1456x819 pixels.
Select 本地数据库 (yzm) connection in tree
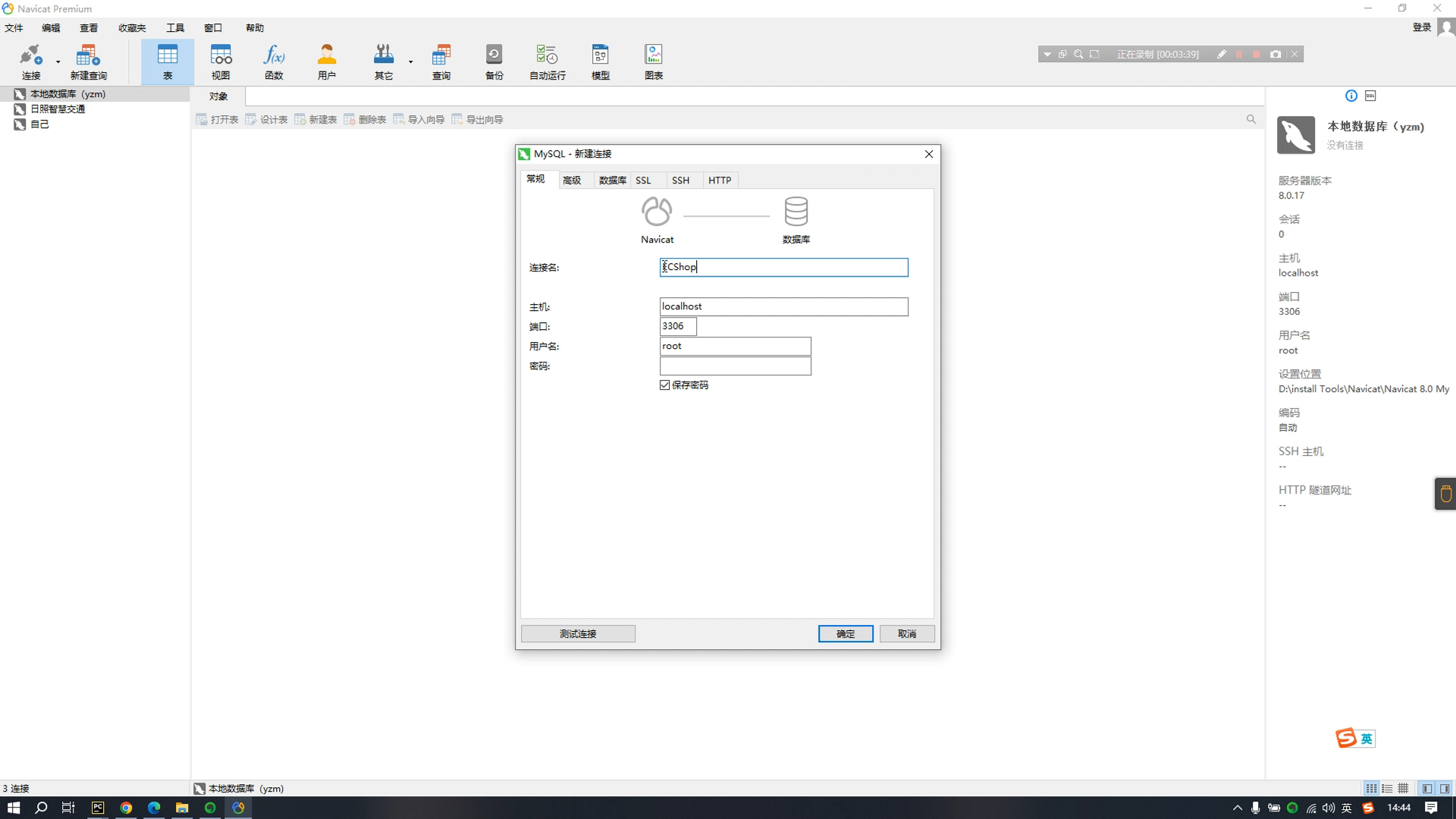click(x=94, y=94)
